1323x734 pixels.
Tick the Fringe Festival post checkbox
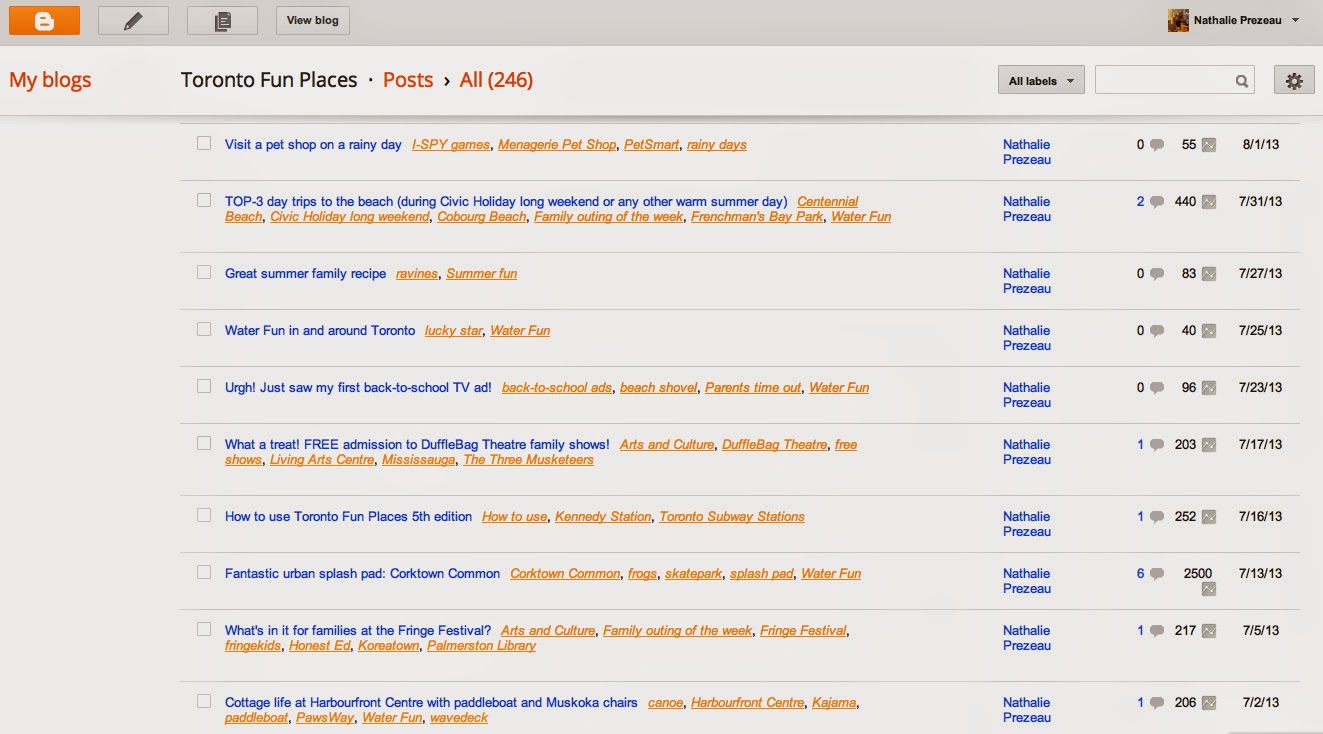(x=204, y=629)
